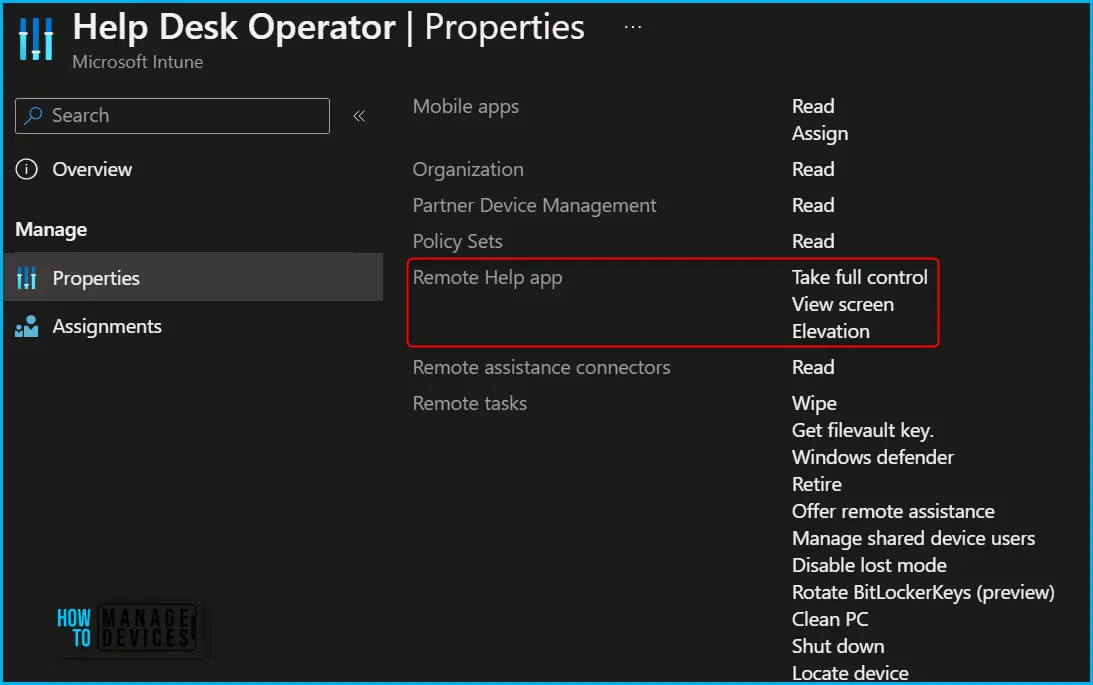The width and height of the screenshot is (1093, 685).
Task: Click the Retire remote task
Action: [x=816, y=484]
